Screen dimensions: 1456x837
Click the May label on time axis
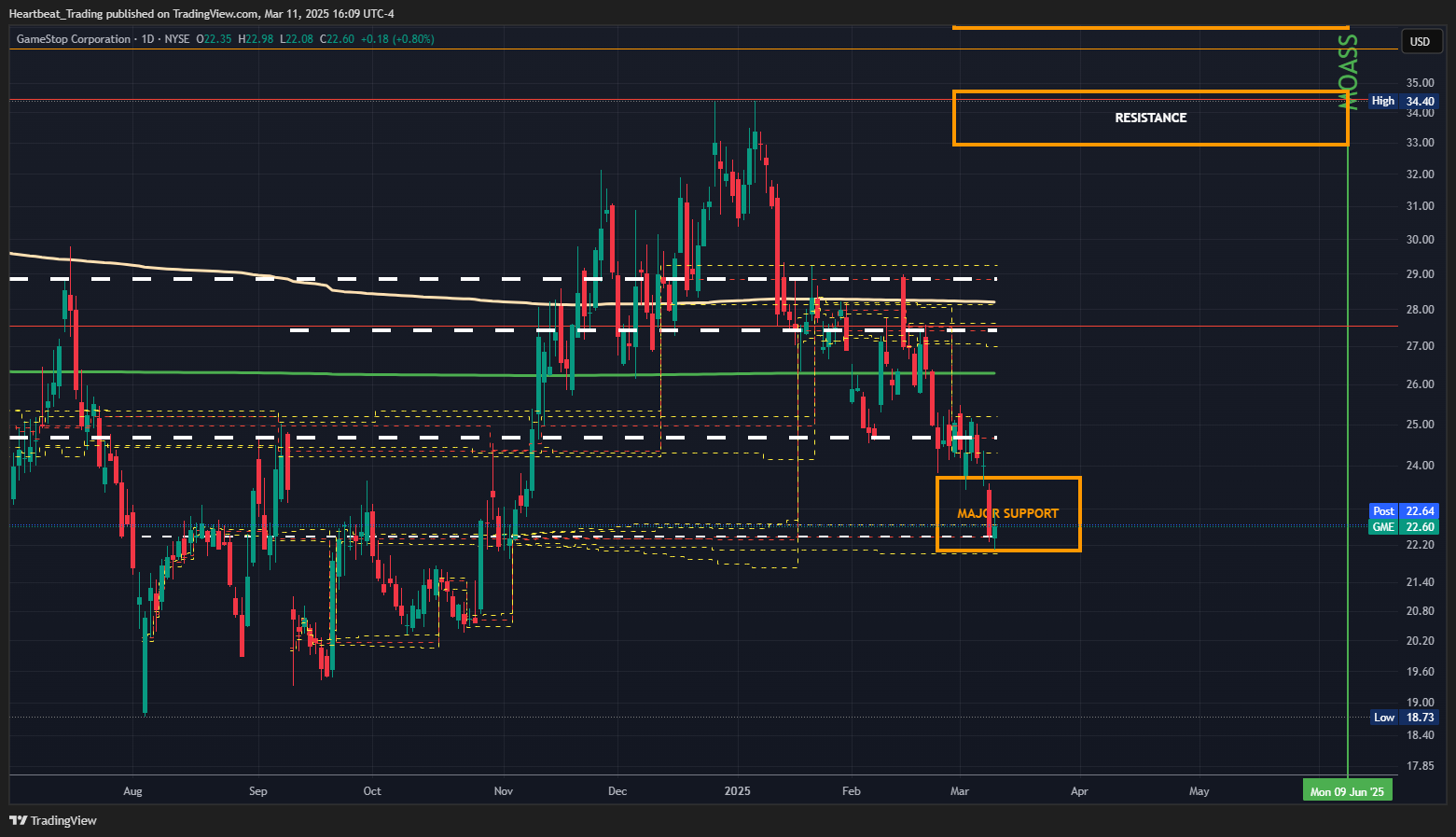click(1199, 791)
